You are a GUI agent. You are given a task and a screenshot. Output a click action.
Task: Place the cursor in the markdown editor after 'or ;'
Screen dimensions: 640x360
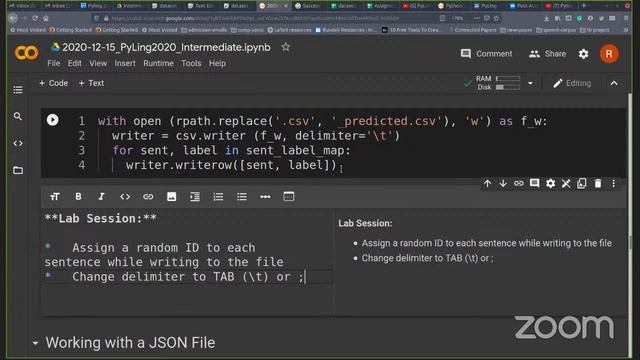point(305,277)
